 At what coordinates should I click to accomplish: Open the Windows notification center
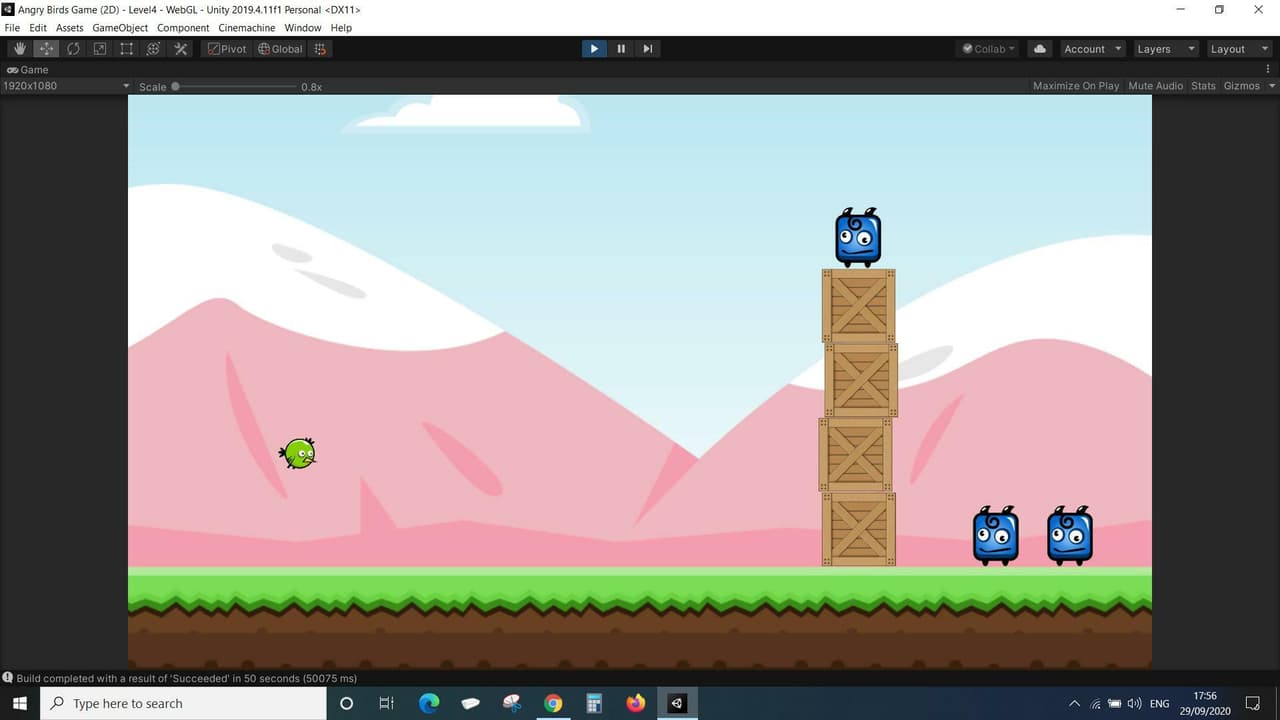point(1253,704)
